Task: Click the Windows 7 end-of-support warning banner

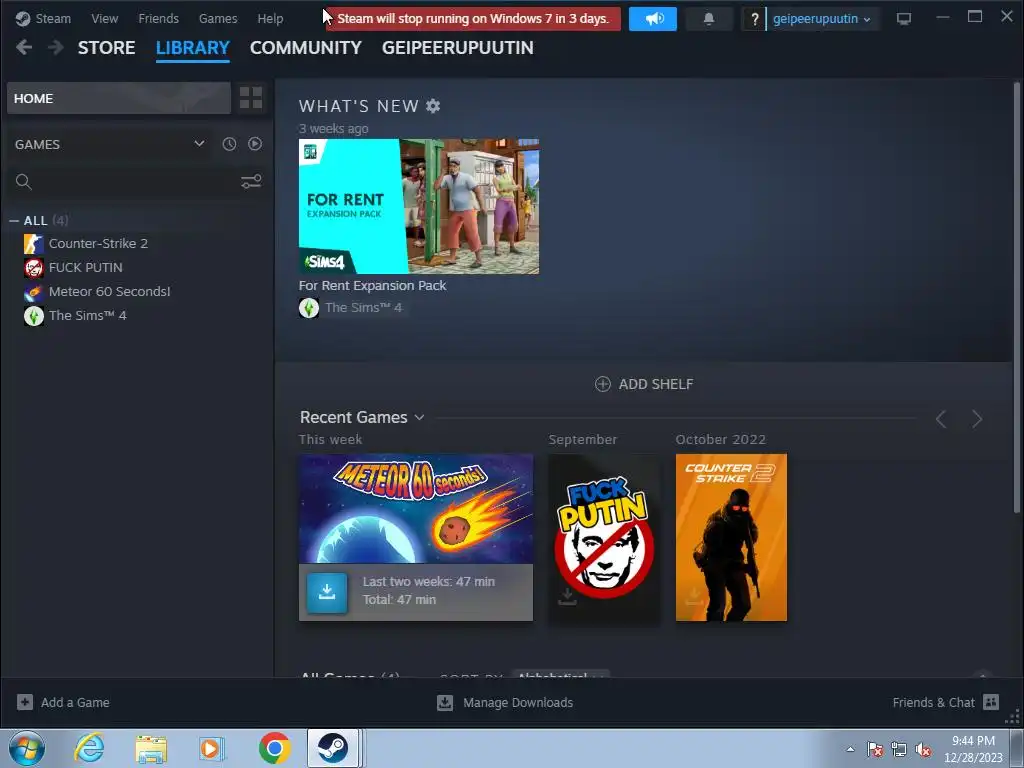Action: [473, 18]
